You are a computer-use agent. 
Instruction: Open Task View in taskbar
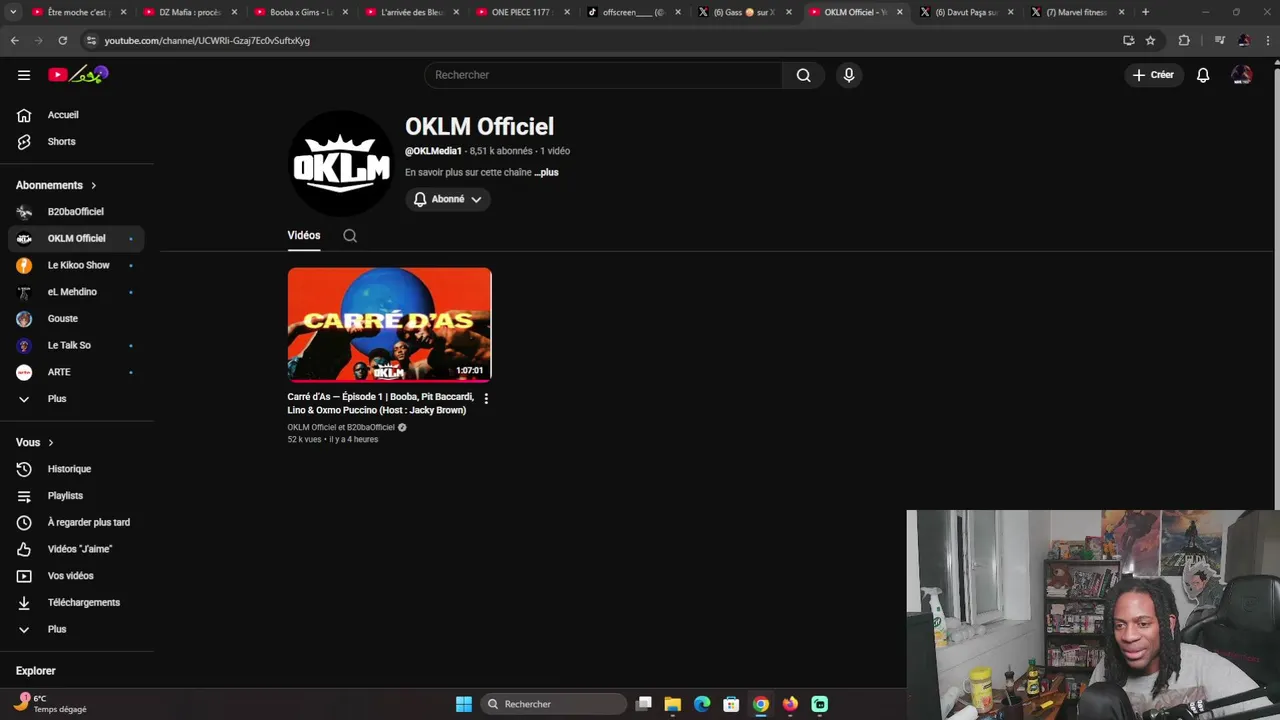tap(644, 704)
